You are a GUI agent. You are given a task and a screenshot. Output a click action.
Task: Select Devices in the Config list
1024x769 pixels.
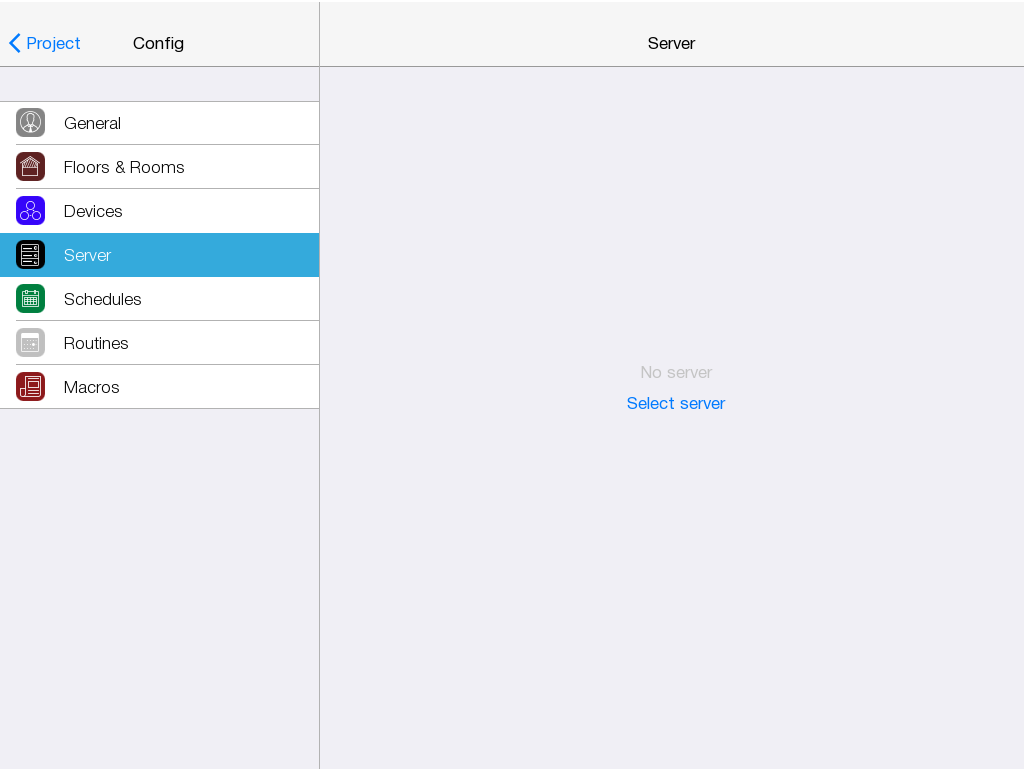point(93,211)
